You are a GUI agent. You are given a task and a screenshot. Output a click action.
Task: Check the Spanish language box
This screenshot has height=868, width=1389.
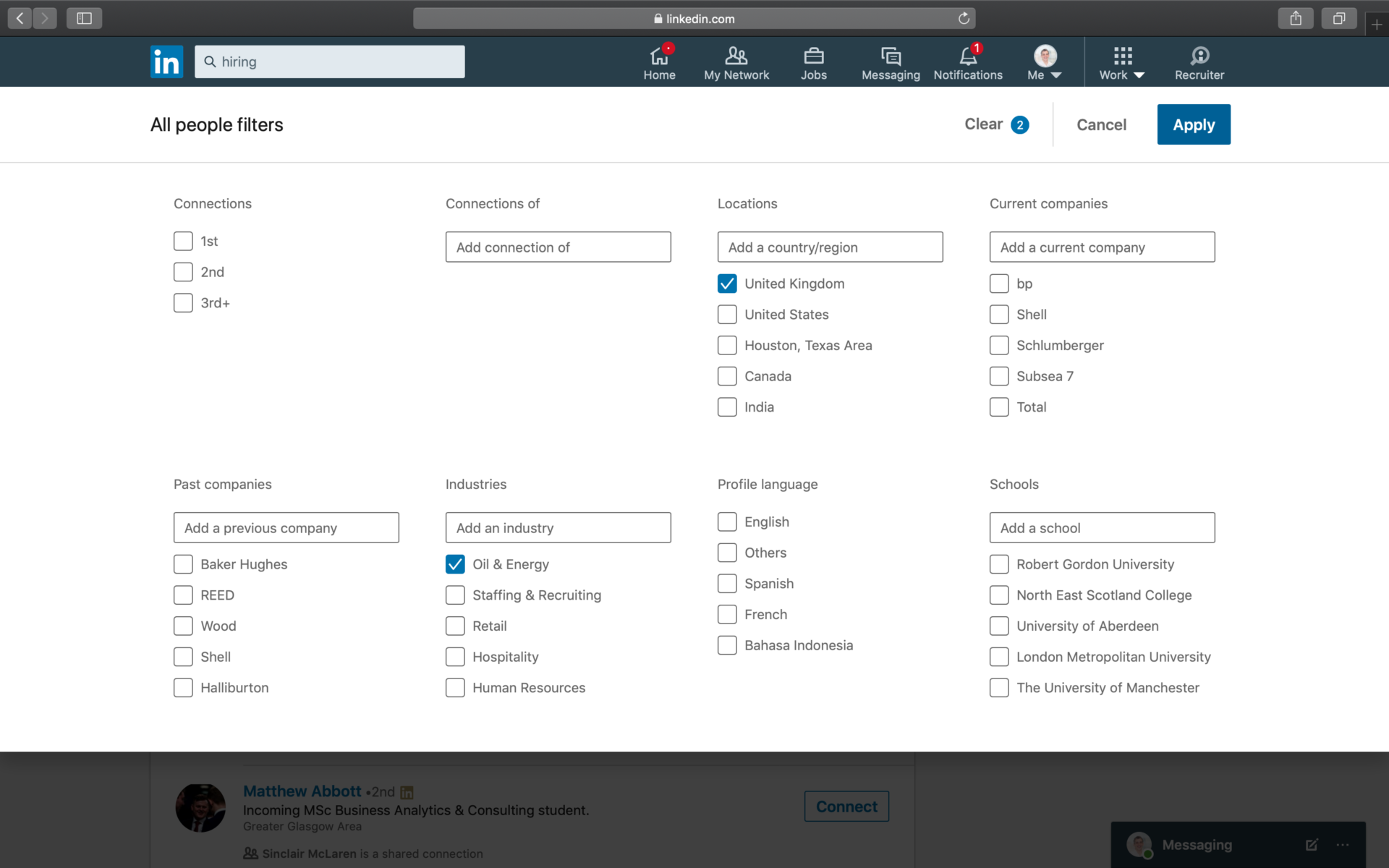click(x=727, y=584)
